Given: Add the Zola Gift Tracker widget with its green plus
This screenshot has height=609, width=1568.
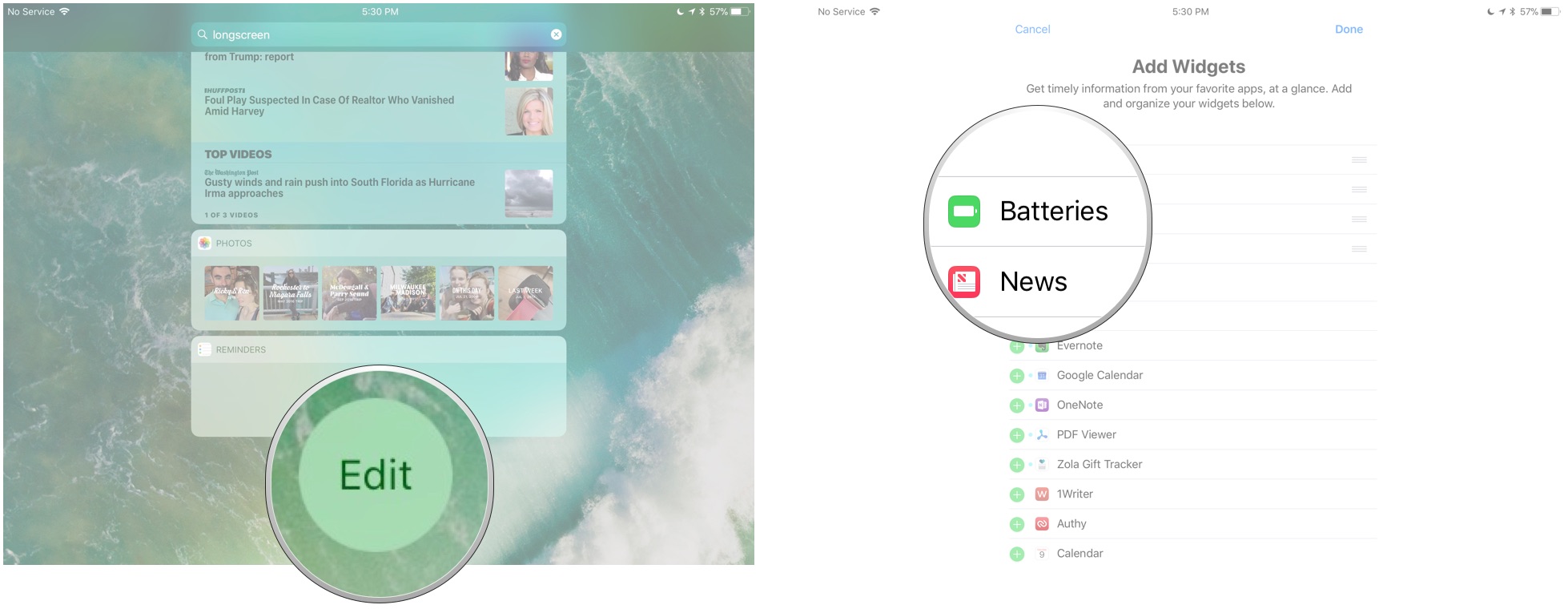Looking at the screenshot, I should click(1017, 465).
